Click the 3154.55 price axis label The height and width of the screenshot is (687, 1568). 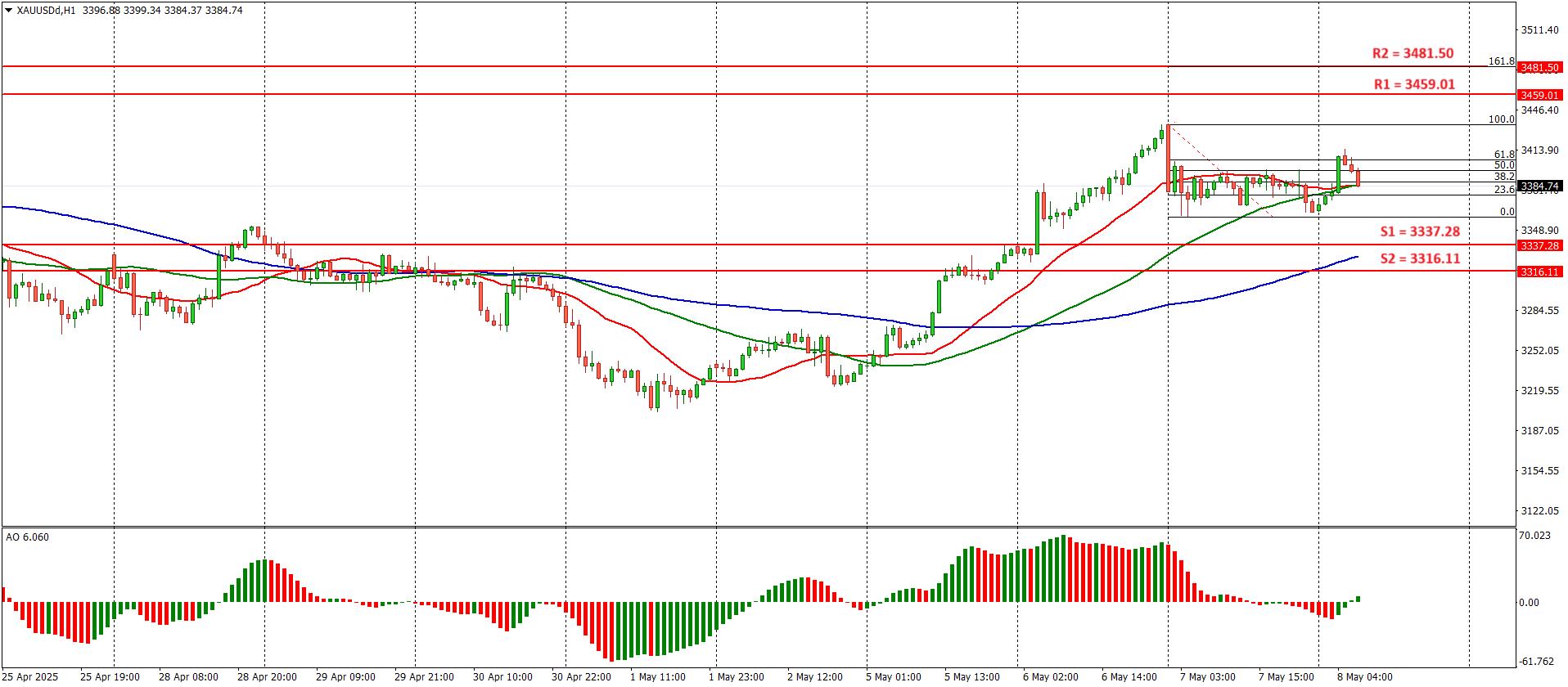[x=1539, y=471]
